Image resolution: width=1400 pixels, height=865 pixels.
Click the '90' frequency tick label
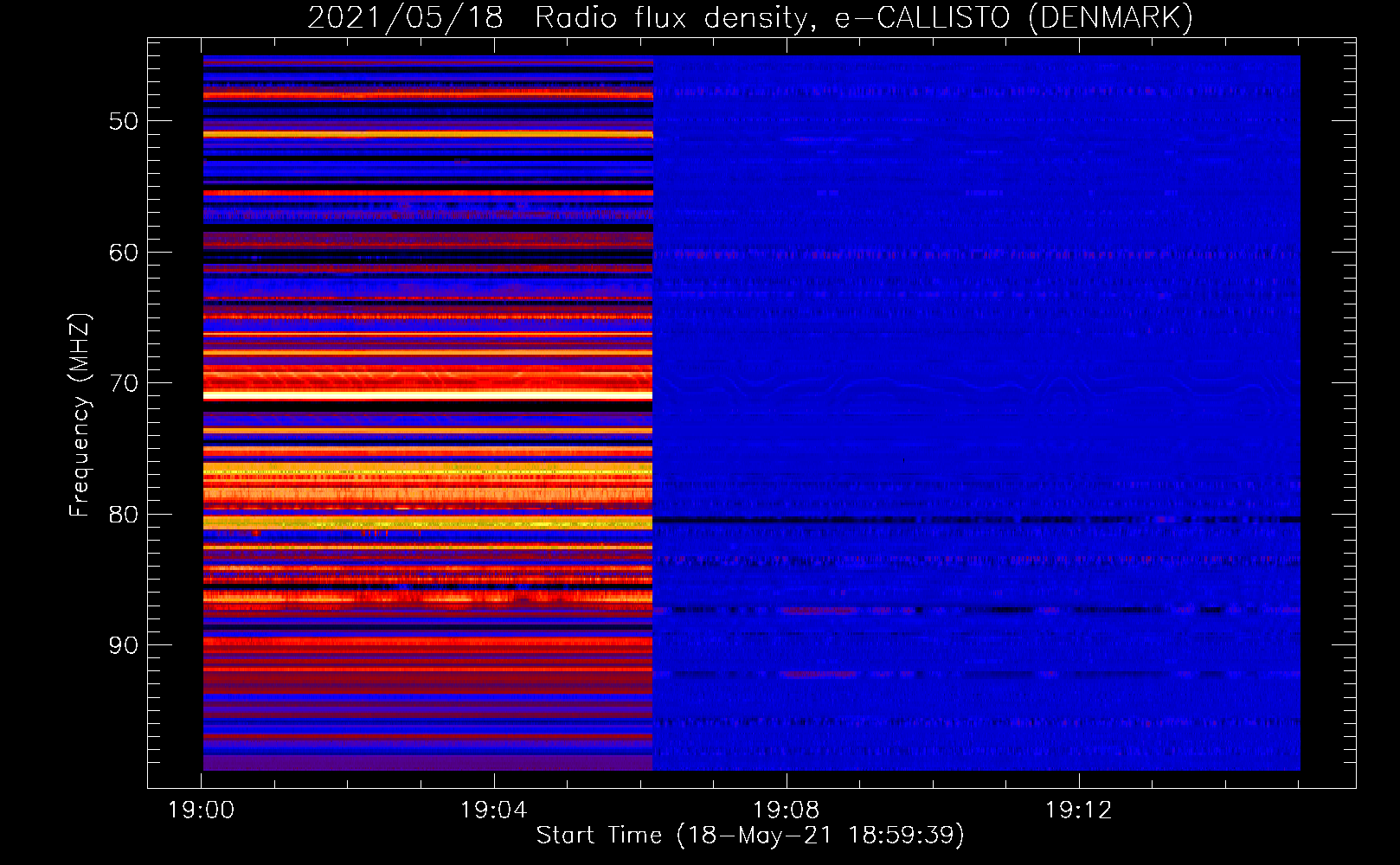[x=124, y=645]
